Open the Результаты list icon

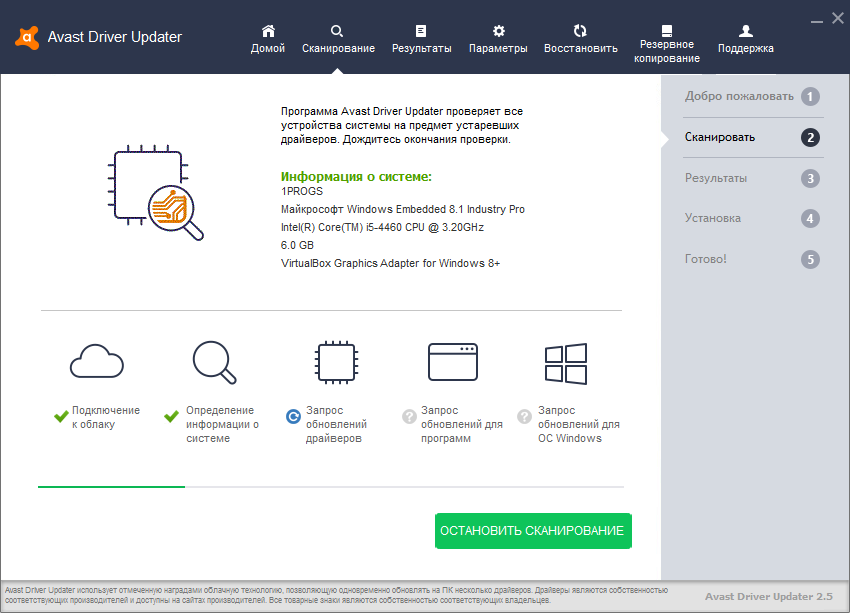tap(421, 31)
